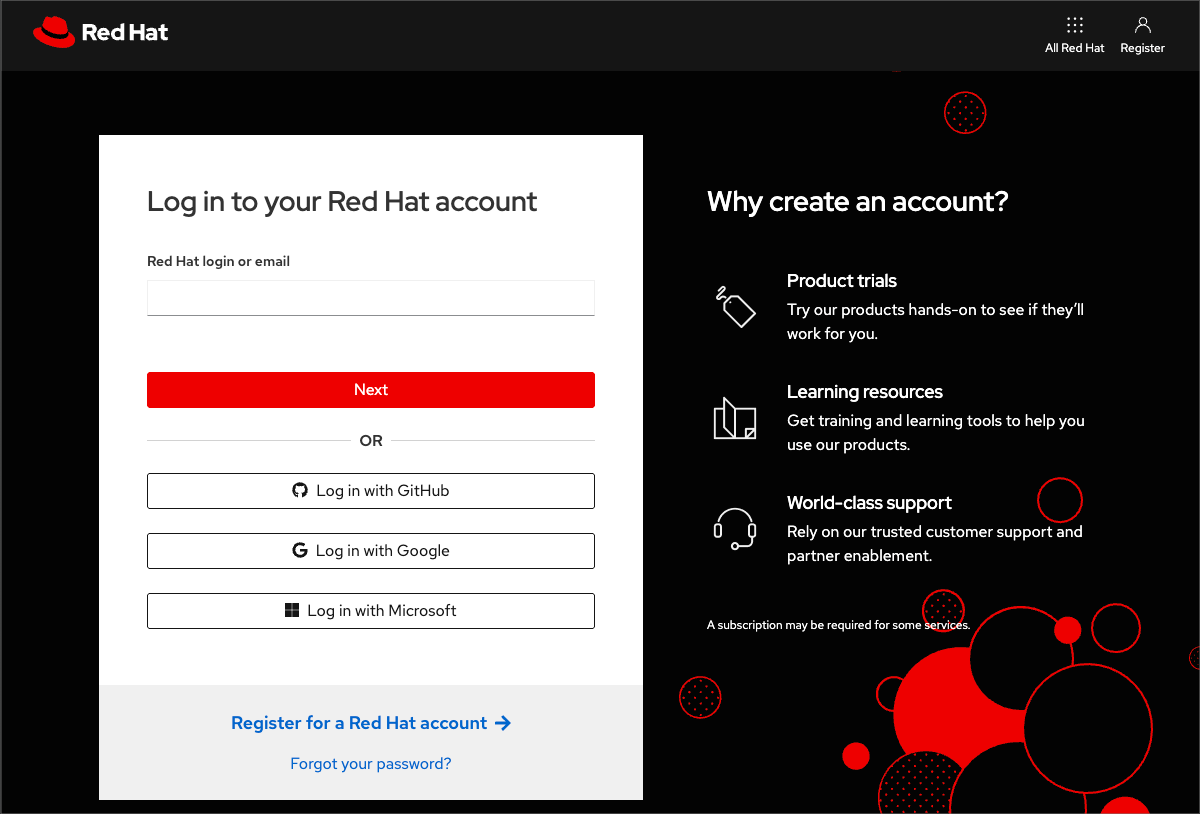This screenshot has height=814, width=1200.
Task: Click the Red Hat wordmark text
Action: tap(124, 32)
